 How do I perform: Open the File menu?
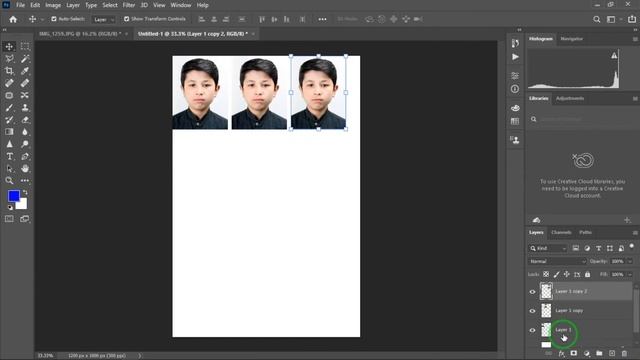coord(20,5)
